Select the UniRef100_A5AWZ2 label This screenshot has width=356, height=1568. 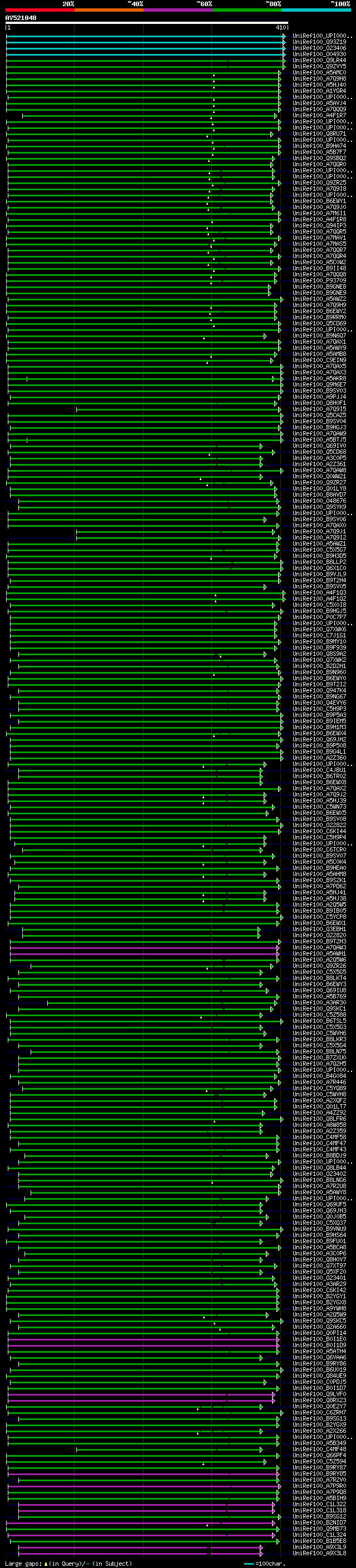click(x=319, y=299)
